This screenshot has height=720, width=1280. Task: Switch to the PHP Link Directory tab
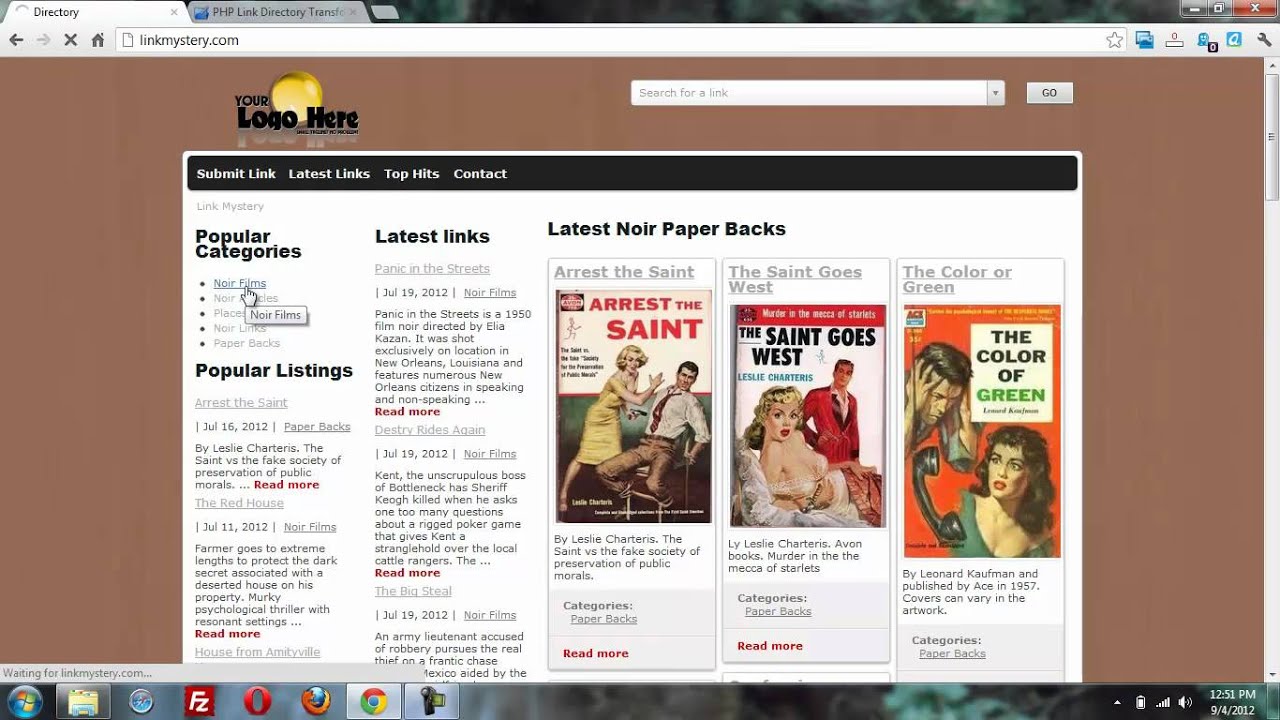(276, 12)
